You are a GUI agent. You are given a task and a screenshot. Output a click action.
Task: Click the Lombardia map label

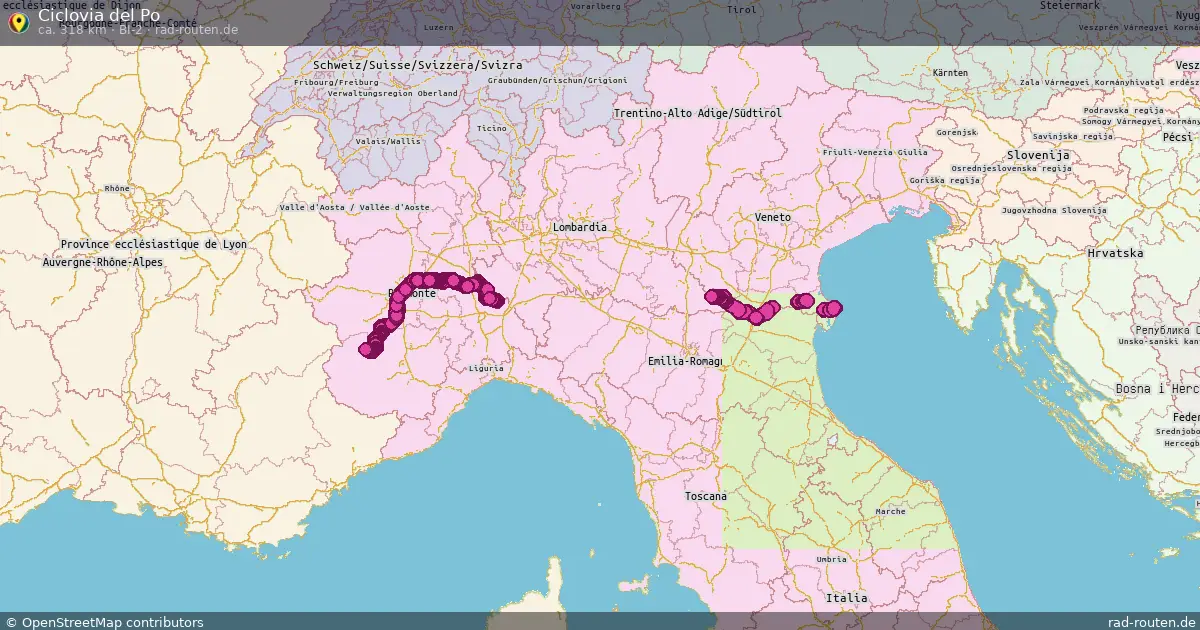coord(580,227)
